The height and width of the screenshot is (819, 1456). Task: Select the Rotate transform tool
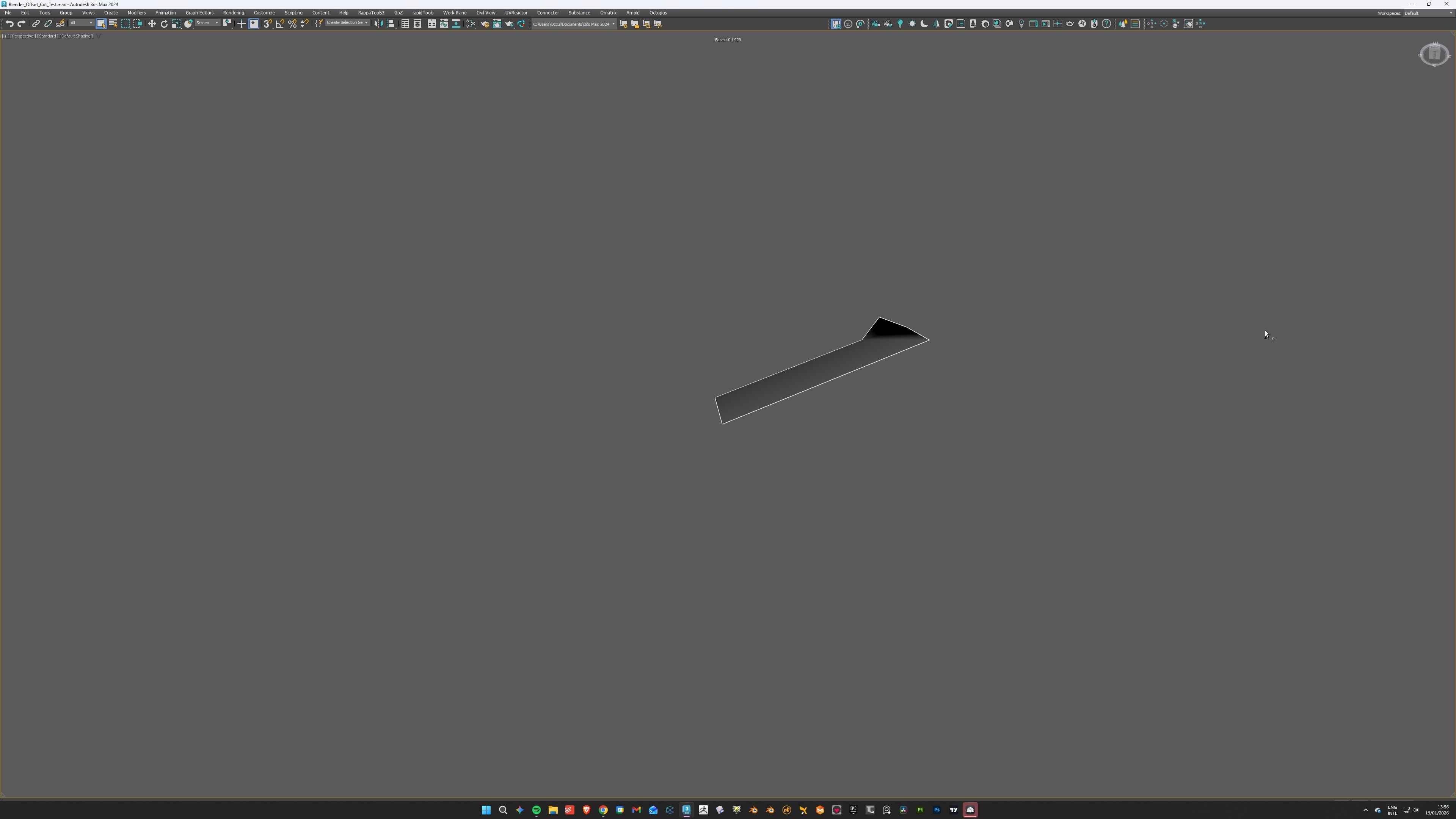[x=164, y=24]
